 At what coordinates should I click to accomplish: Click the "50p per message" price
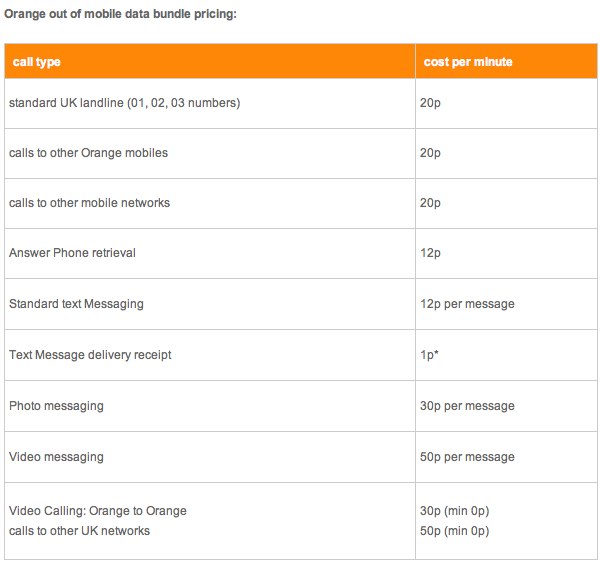[x=468, y=457]
